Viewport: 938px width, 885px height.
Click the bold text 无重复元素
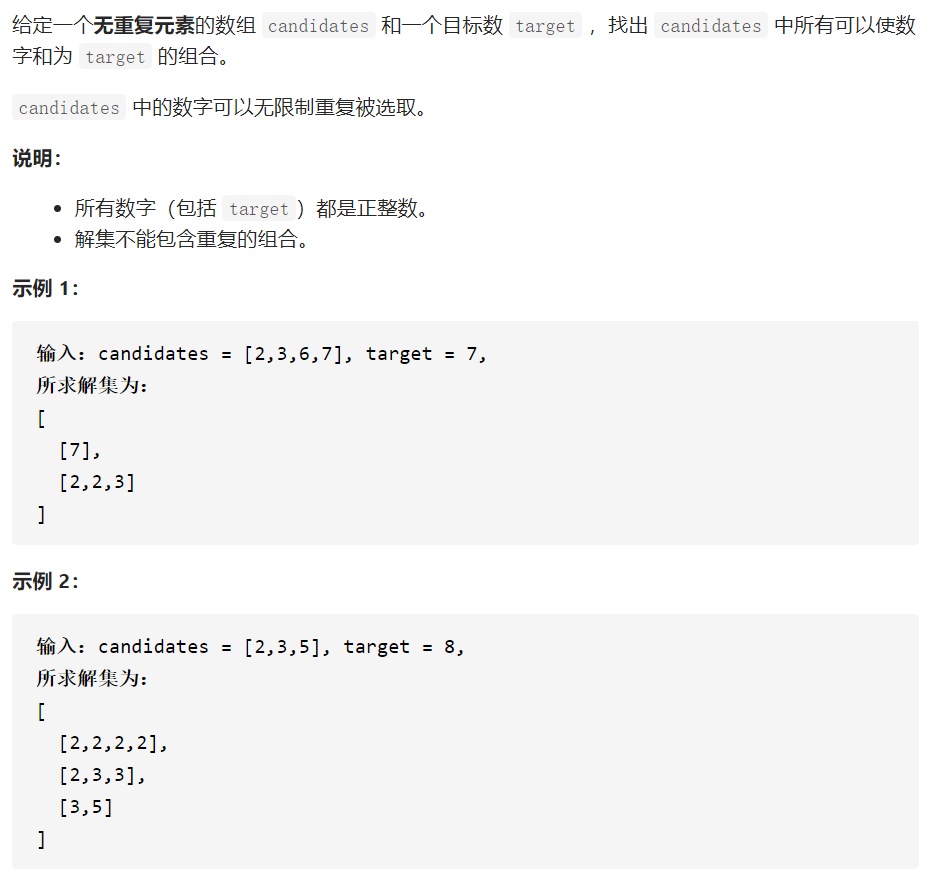click(144, 25)
